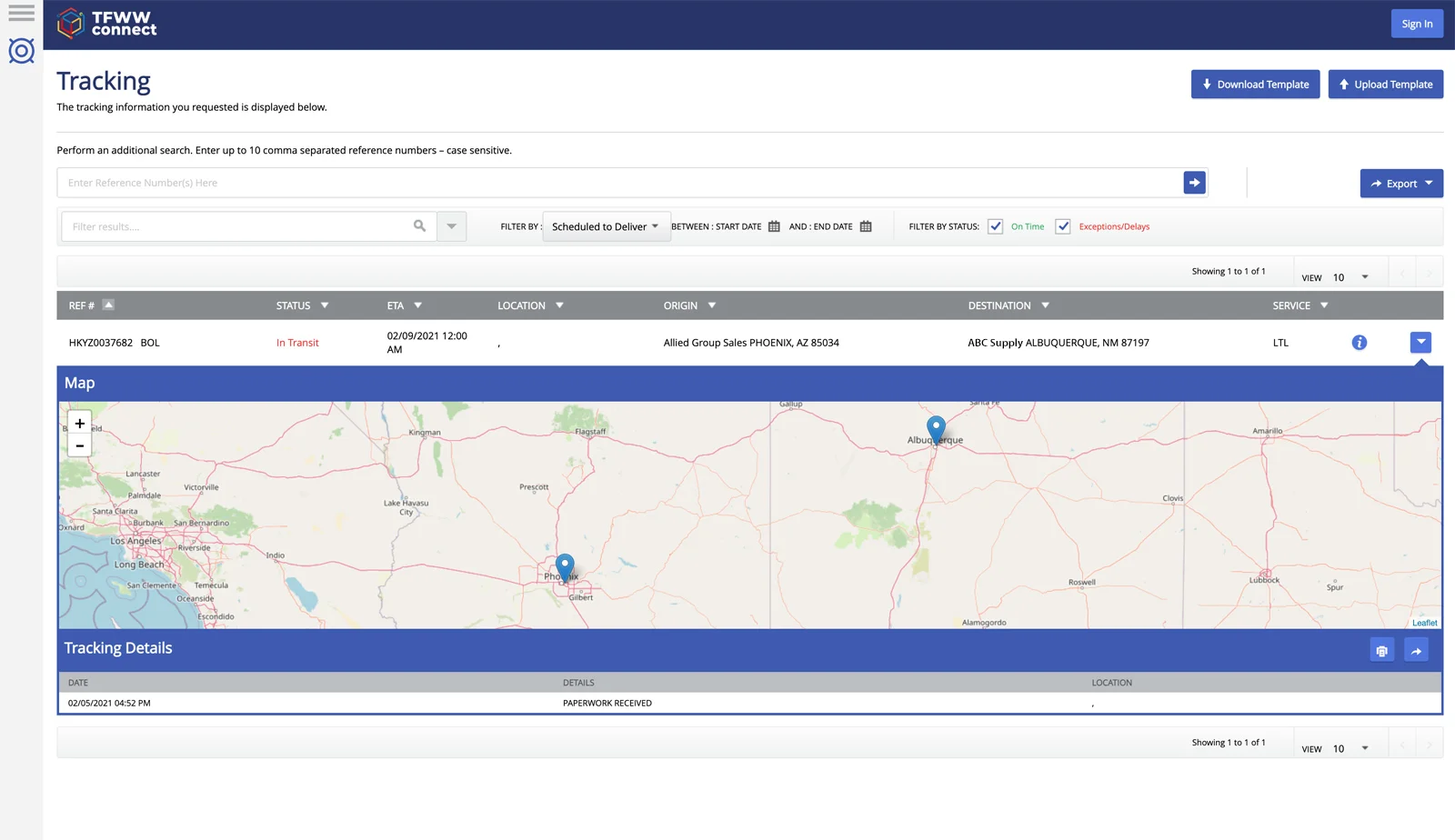Collapse the HKYZ0037682 shipment row
This screenshot has height=840, width=1455.
(x=1420, y=343)
